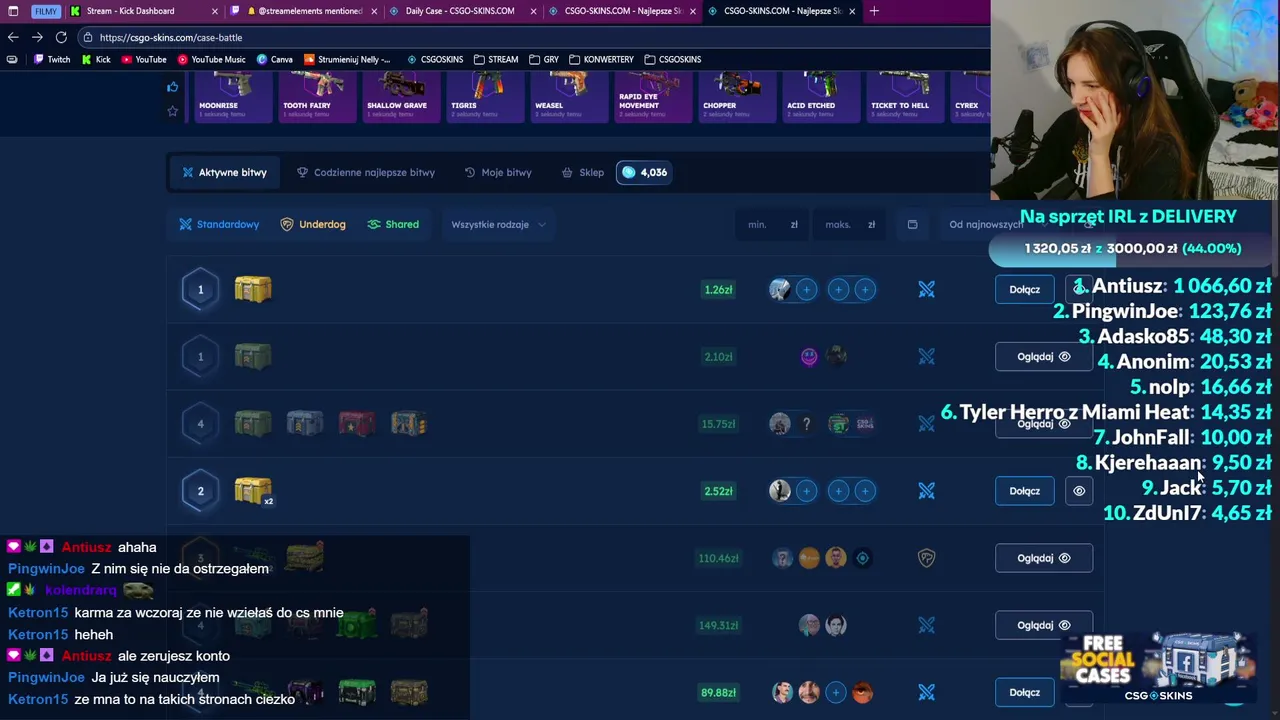Click the min. price input field

pos(772,224)
